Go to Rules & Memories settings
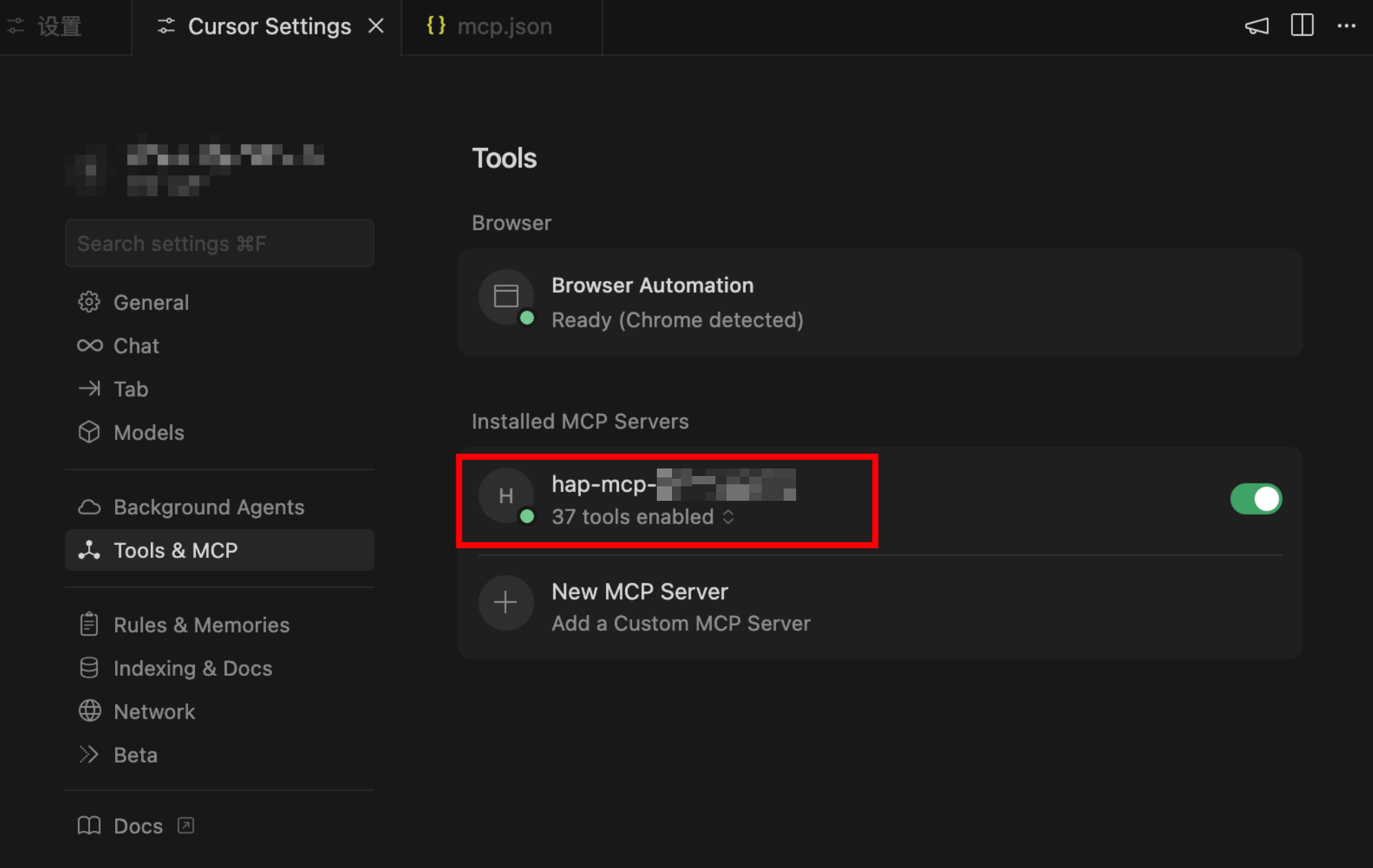1373x868 pixels. 201,625
